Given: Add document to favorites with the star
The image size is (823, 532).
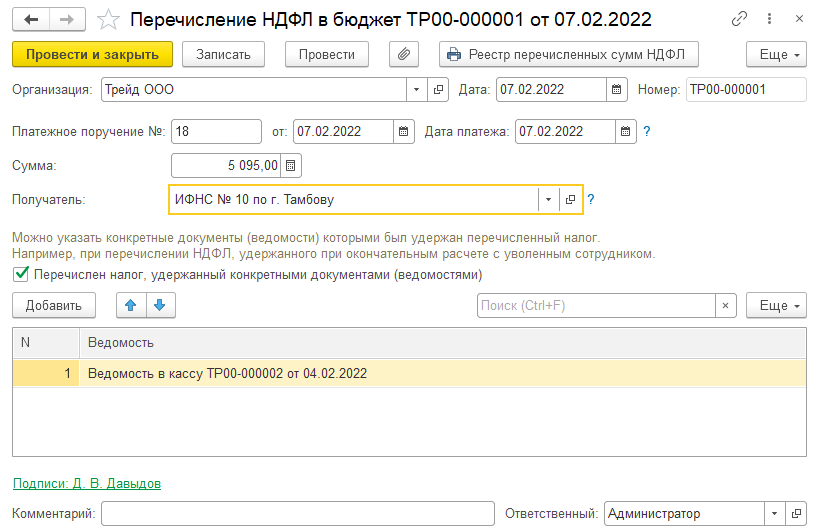Looking at the screenshot, I should [109, 20].
